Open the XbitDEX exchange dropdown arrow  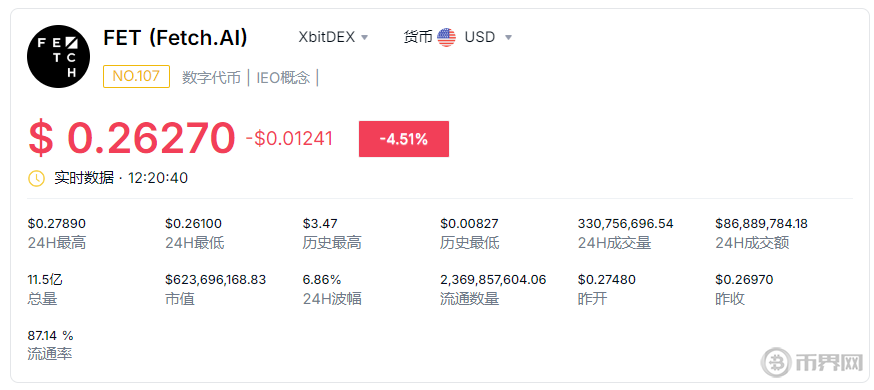tap(365, 38)
